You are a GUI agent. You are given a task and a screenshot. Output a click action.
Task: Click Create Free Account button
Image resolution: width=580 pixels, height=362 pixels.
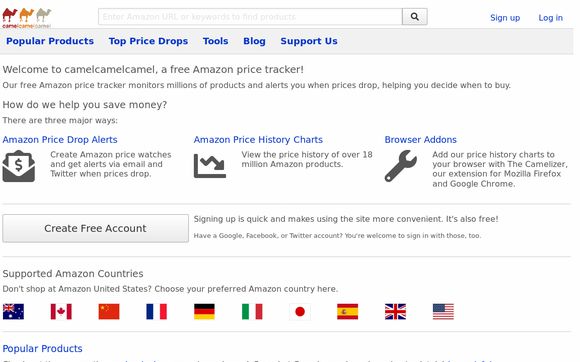coord(95,229)
